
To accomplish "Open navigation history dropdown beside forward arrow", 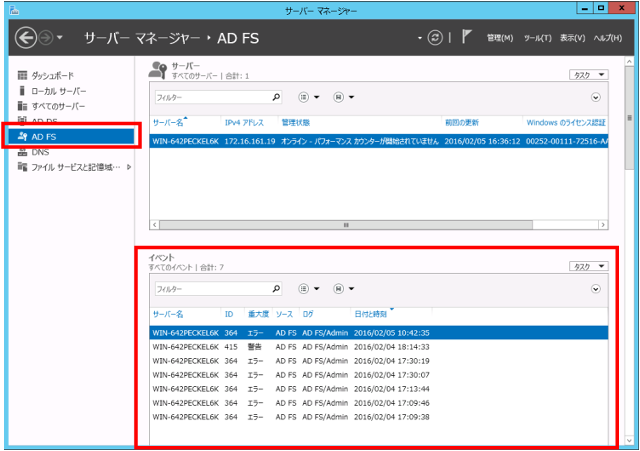I will click(x=60, y=38).
